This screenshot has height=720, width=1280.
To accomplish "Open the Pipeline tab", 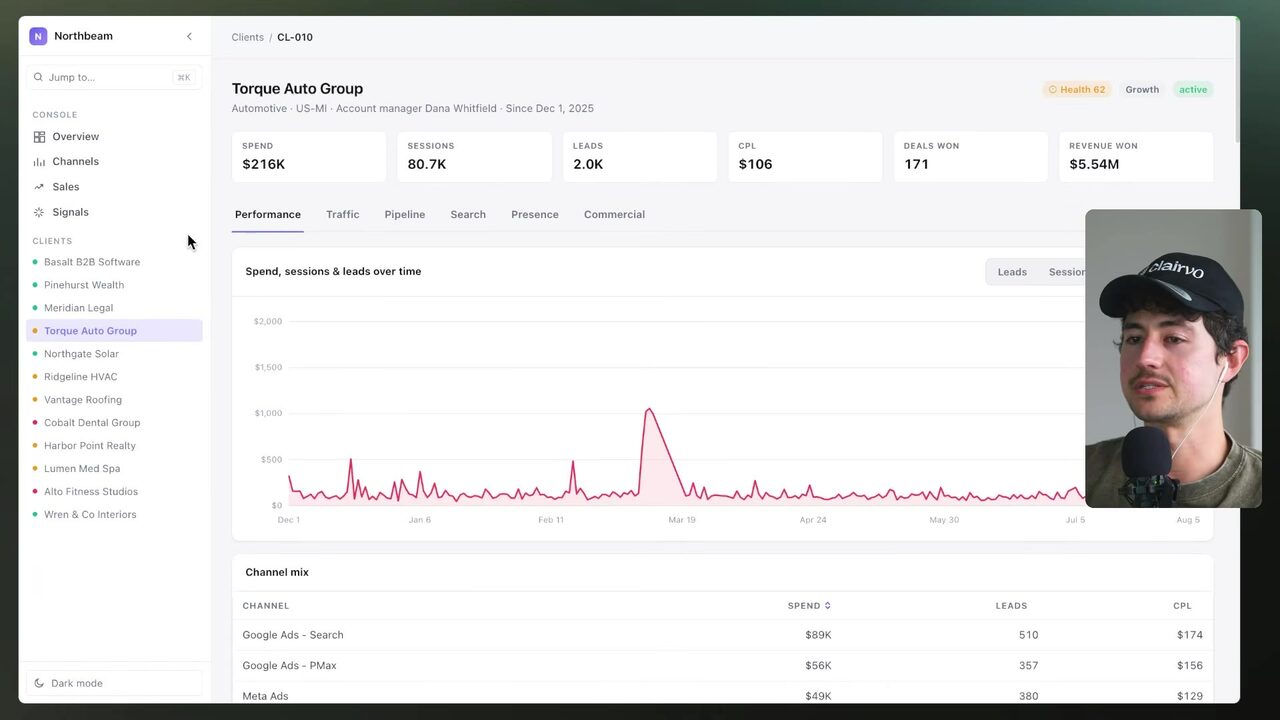I will (x=404, y=215).
